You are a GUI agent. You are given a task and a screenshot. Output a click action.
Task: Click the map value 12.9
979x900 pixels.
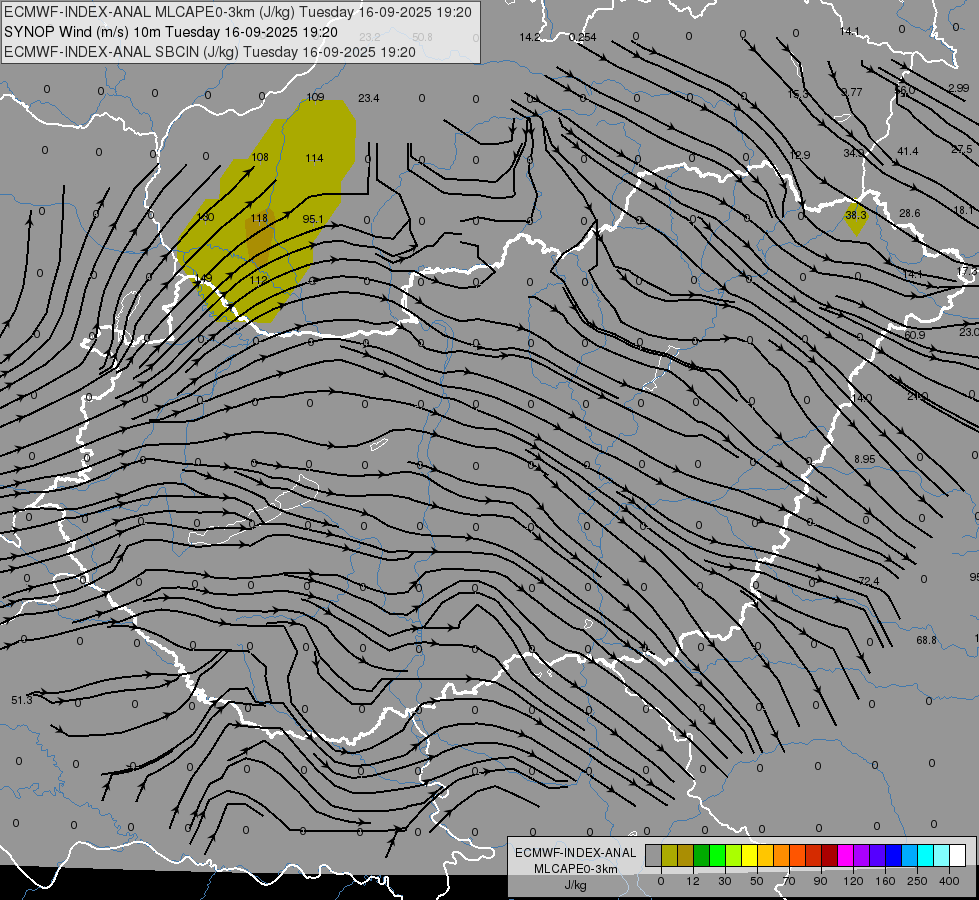tap(799, 154)
